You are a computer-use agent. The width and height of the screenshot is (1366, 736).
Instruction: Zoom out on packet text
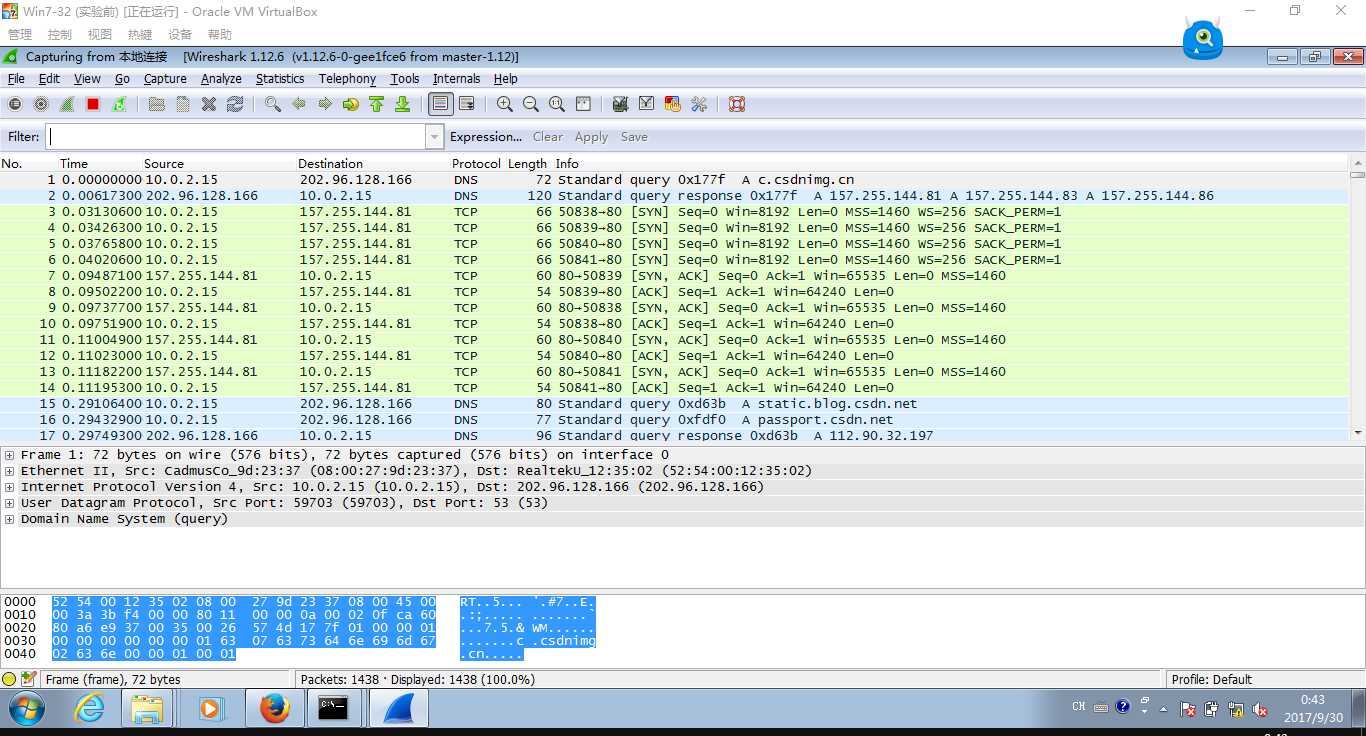[x=531, y=104]
